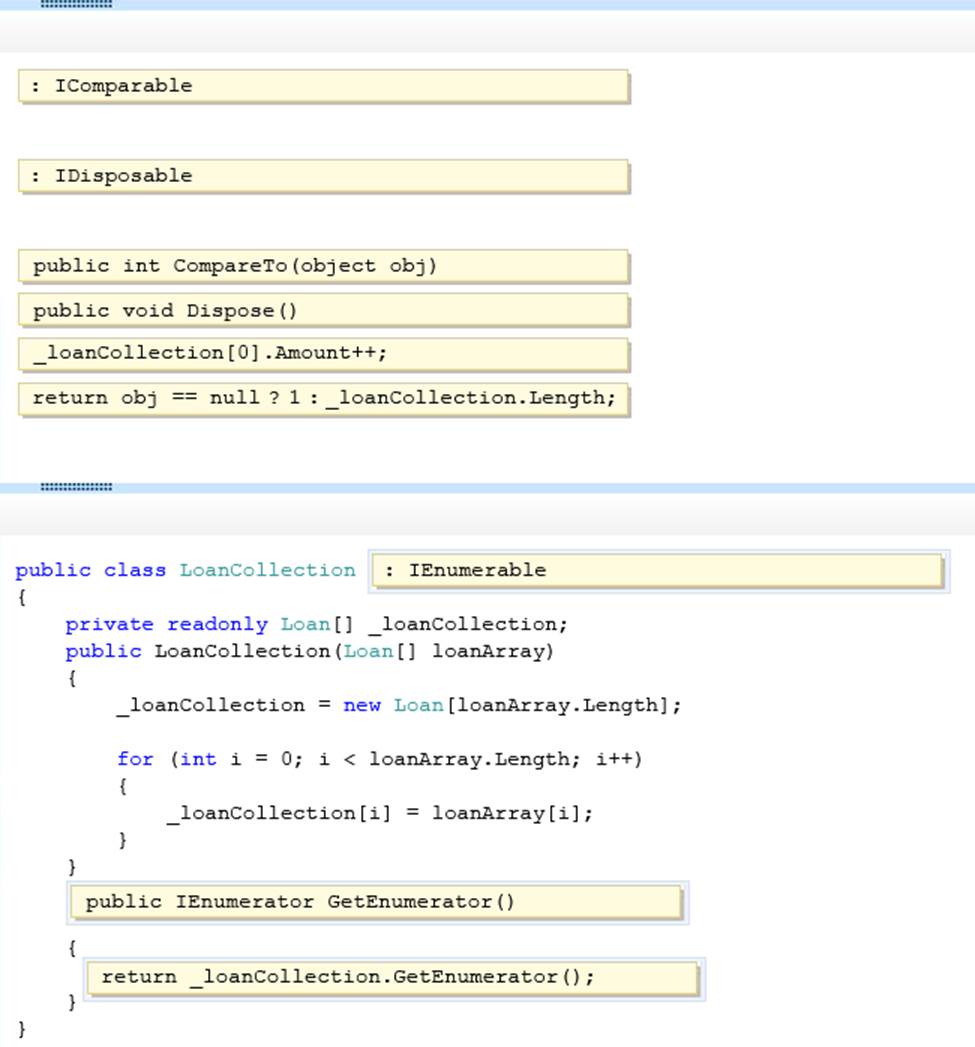Click the LoanCollection constructor signature line
The height and width of the screenshot is (1047, 975).
309,651
